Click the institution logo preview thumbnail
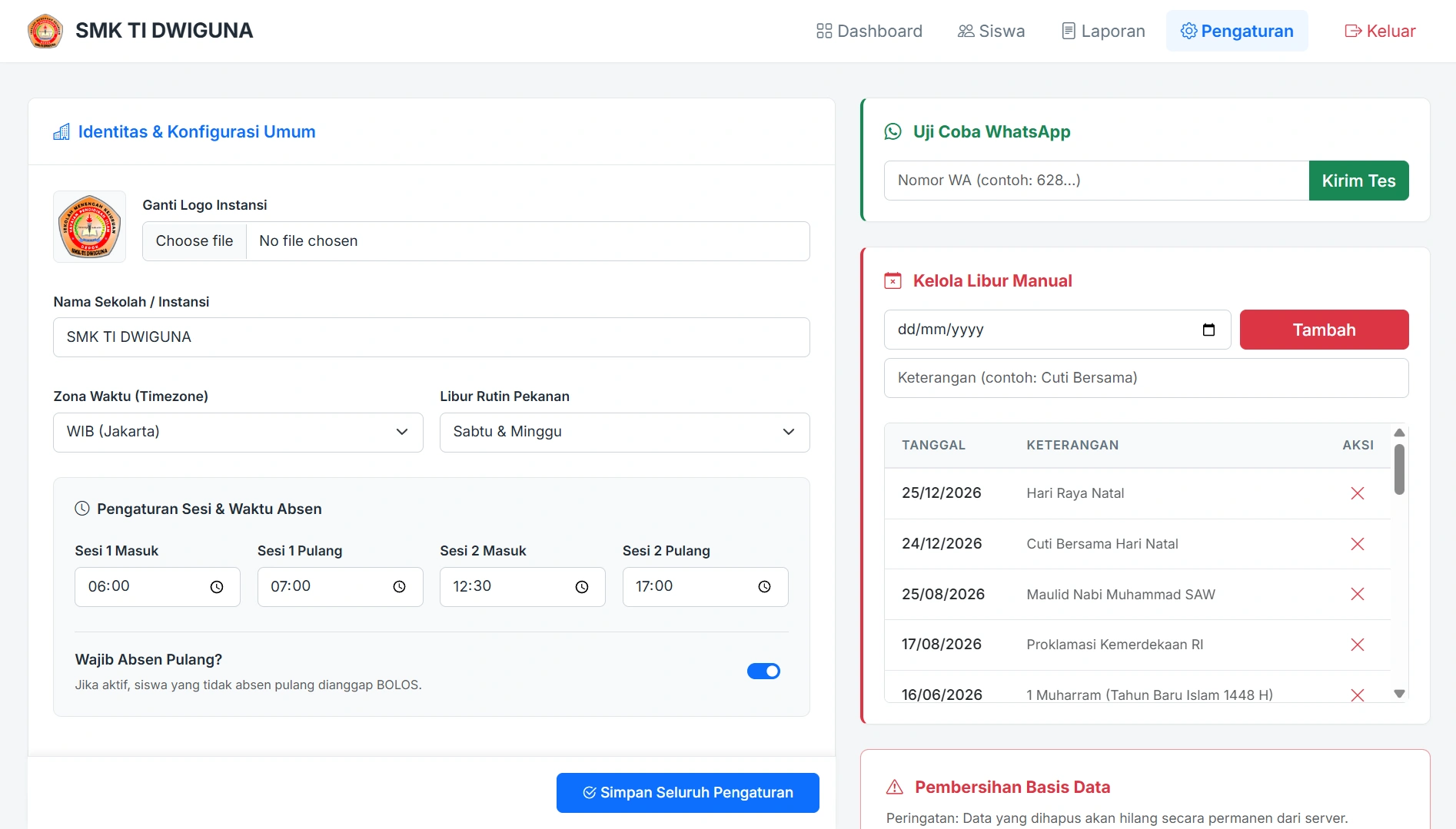 point(89,227)
